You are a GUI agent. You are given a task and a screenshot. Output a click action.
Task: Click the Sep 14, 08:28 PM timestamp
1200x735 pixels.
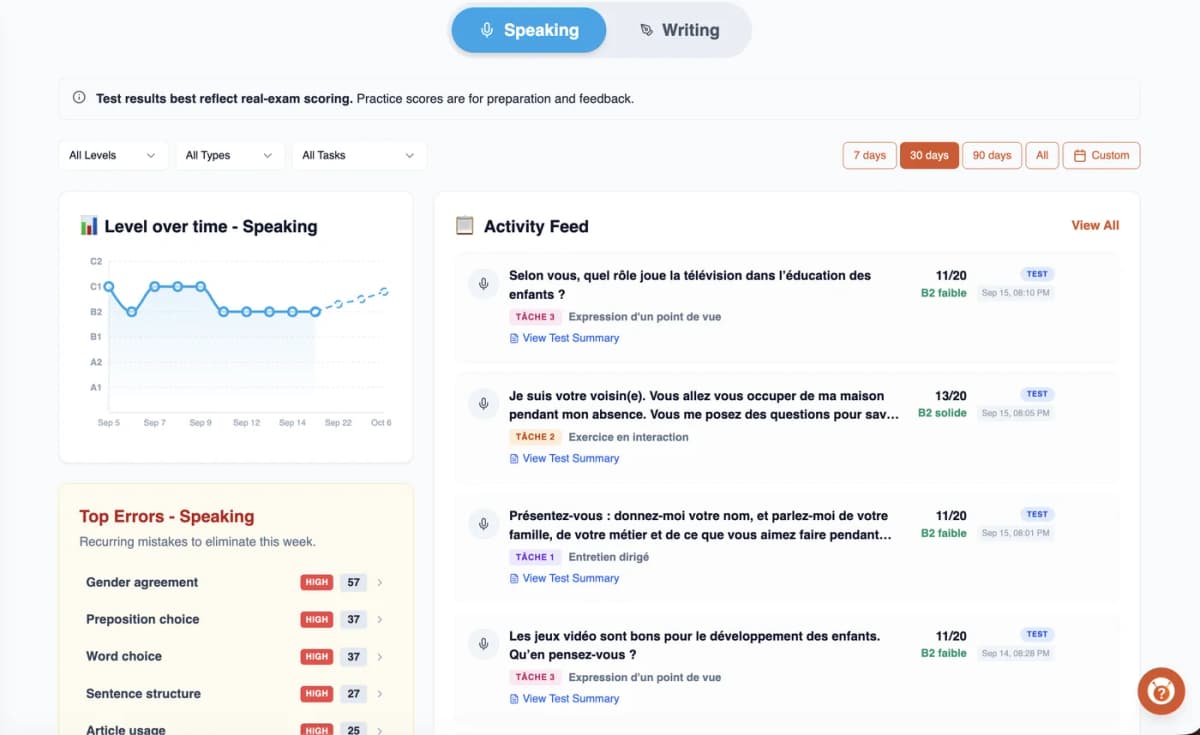[1015, 653]
